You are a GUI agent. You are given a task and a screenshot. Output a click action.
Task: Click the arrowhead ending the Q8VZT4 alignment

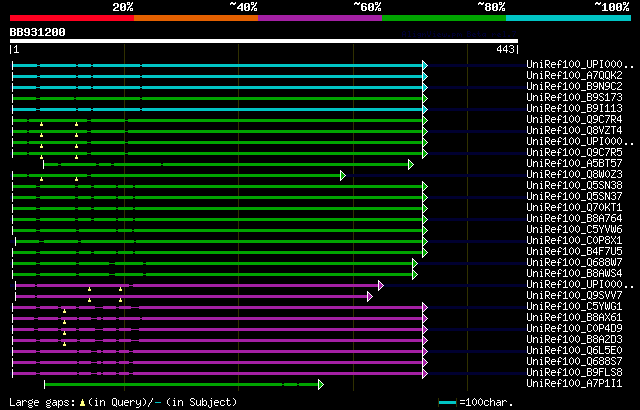(x=425, y=131)
